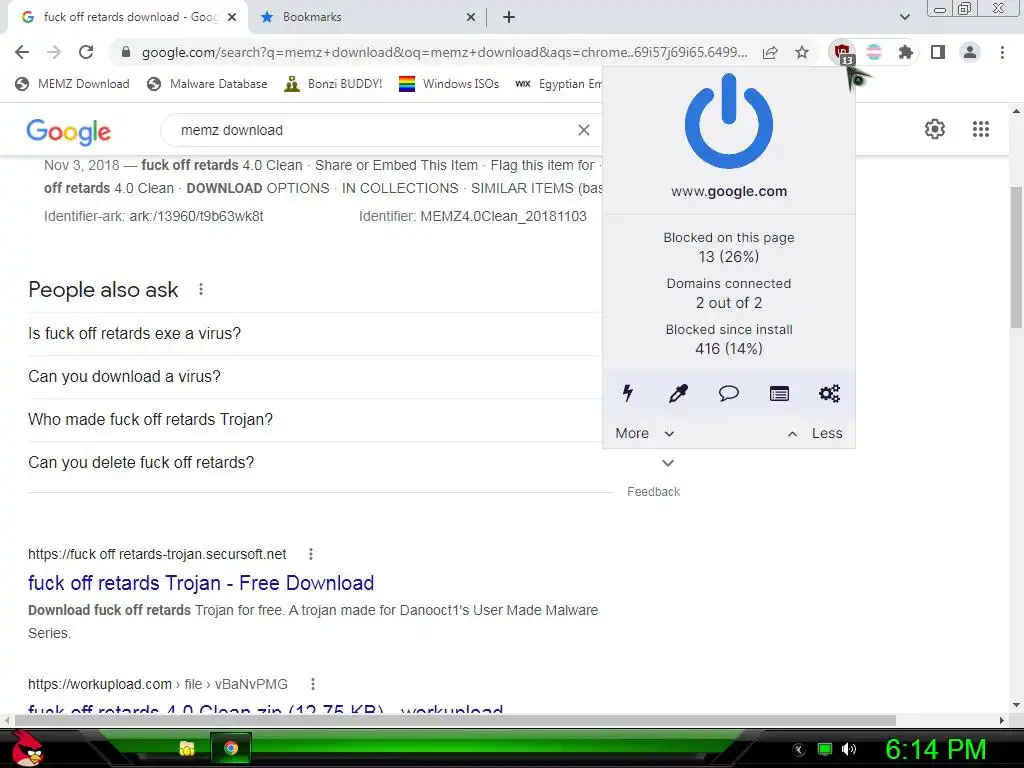Go forward with the arrow button
1024x768 pixels.
click(54, 52)
